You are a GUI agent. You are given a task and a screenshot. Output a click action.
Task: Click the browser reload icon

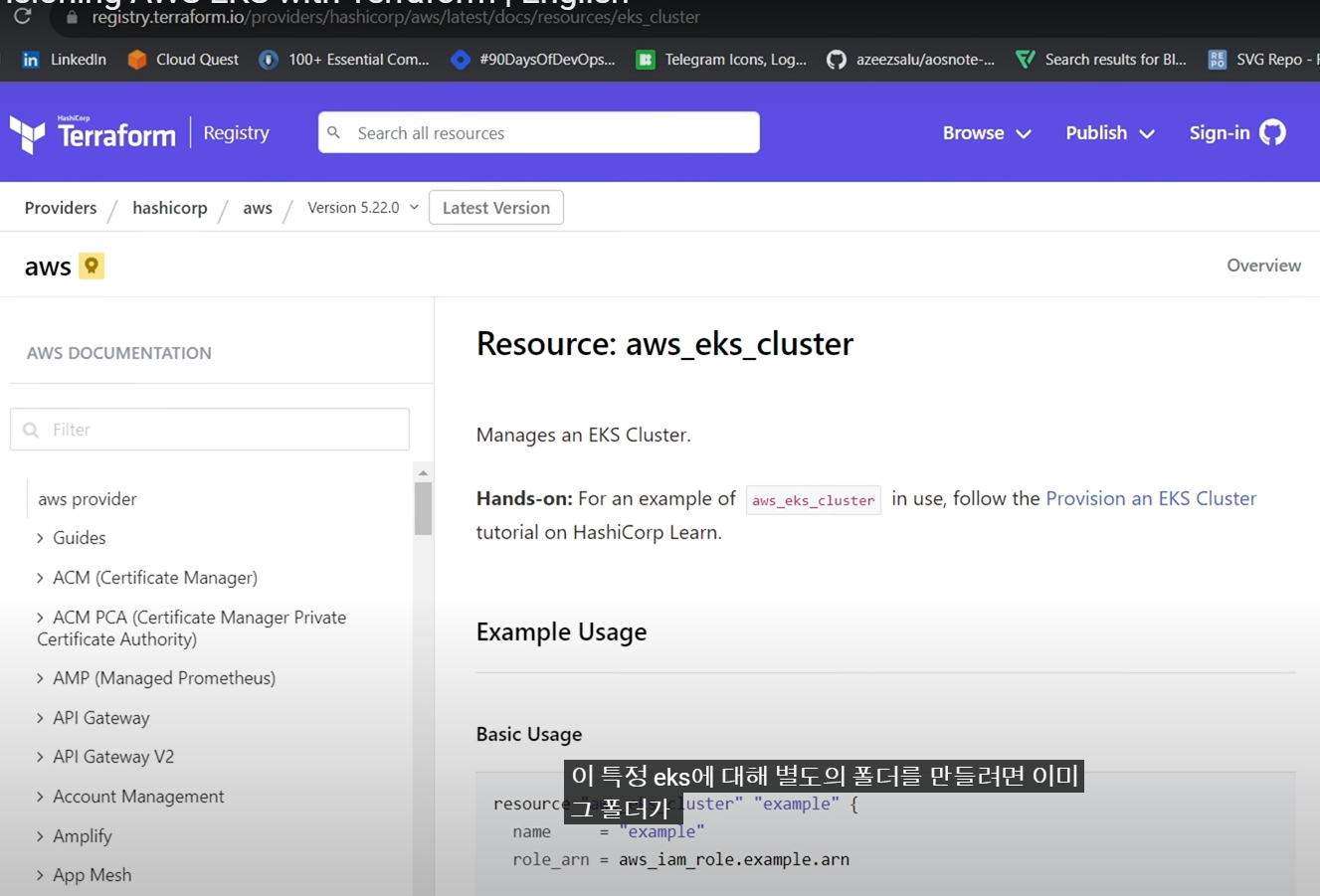pyautogui.click(x=22, y=17)
